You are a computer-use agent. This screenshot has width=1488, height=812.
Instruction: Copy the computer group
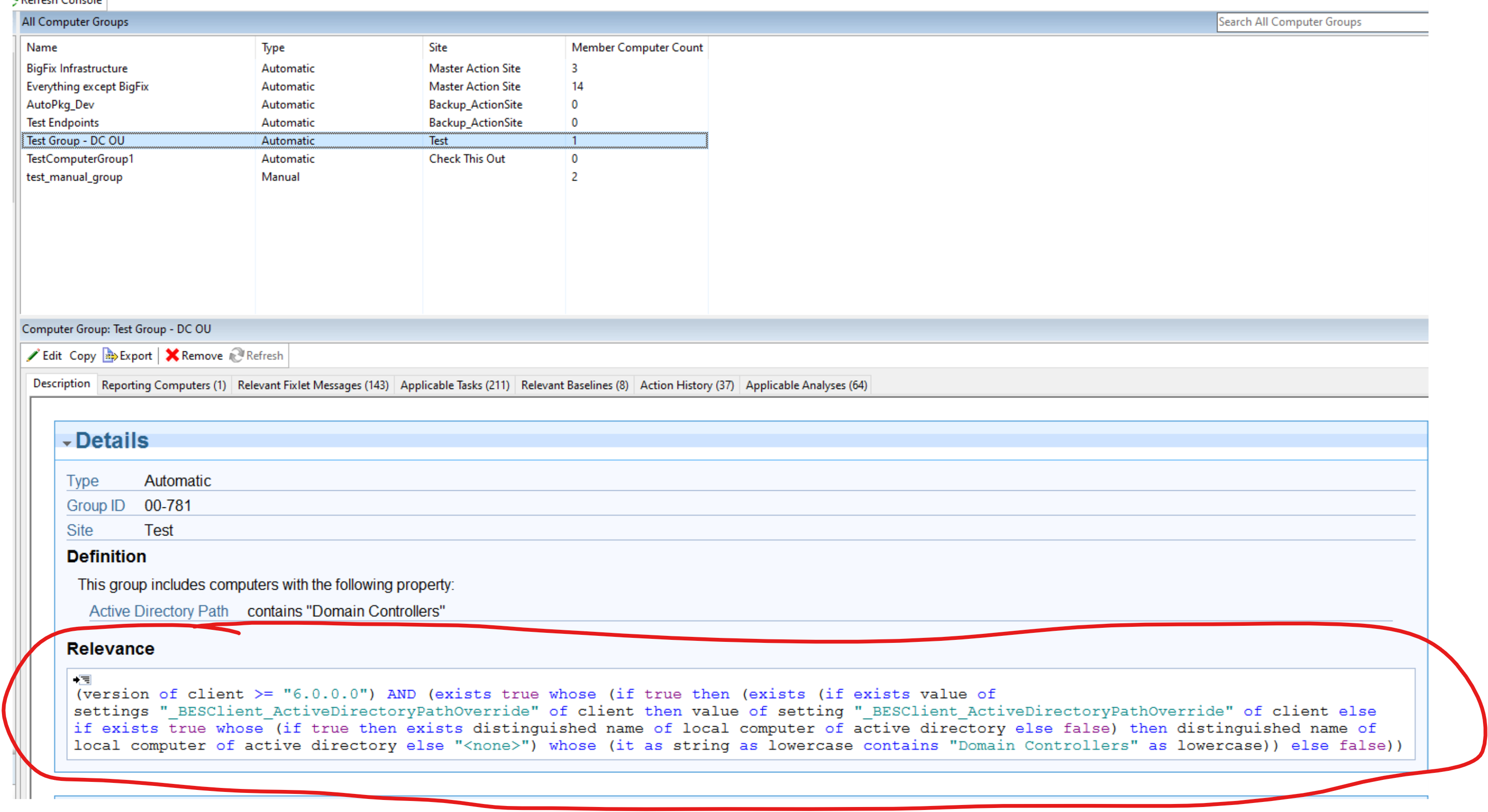point(83,356)
